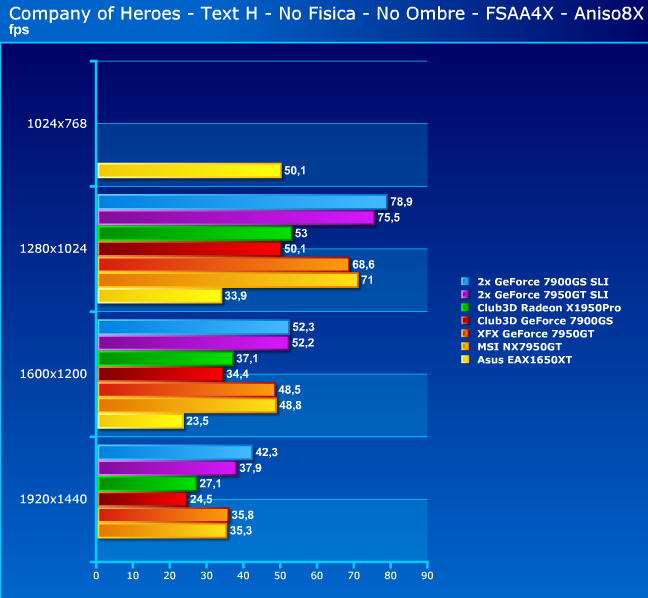This screenshot has width=648, height=598.
Task: Click the 37,9 value label
Action: (x=250, y=468)
